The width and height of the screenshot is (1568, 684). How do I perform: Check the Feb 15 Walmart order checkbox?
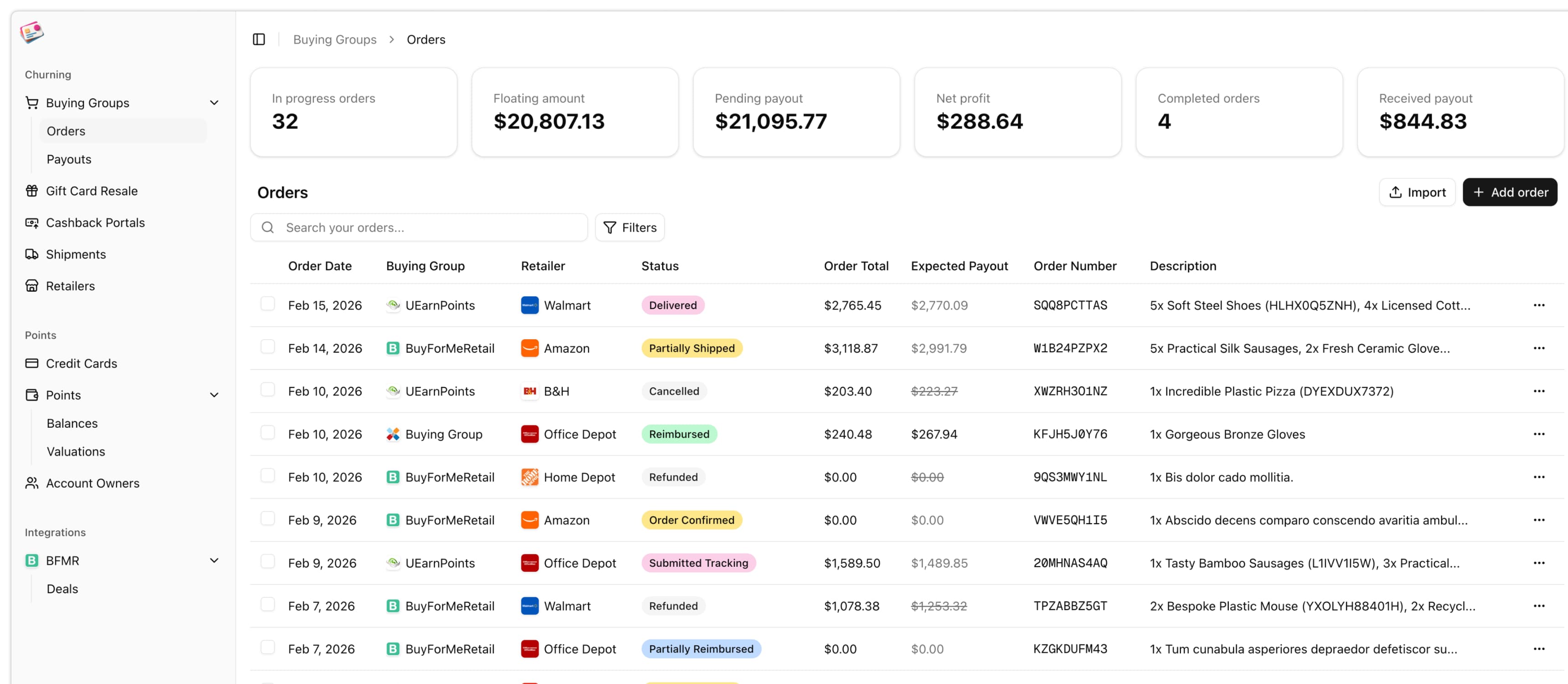268,304
